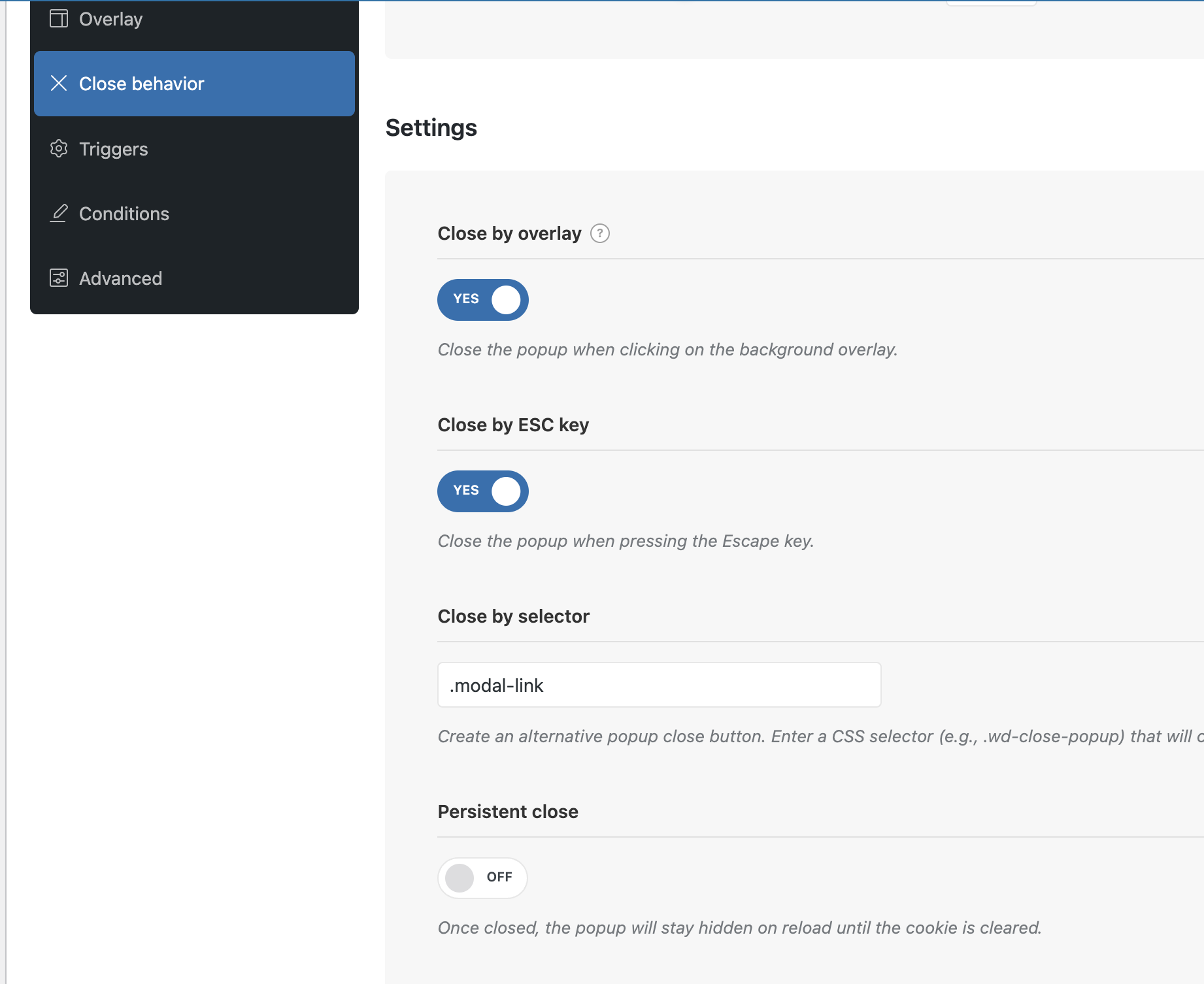This screenshot has width=1204, height=984.
Task: Go to the Conditions section label
Action: point(124,214)
